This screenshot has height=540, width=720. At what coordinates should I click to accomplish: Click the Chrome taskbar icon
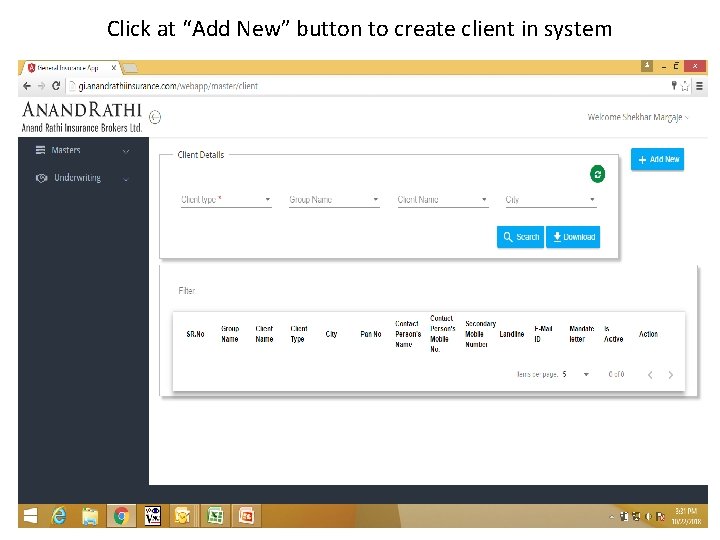coord(121,516)
